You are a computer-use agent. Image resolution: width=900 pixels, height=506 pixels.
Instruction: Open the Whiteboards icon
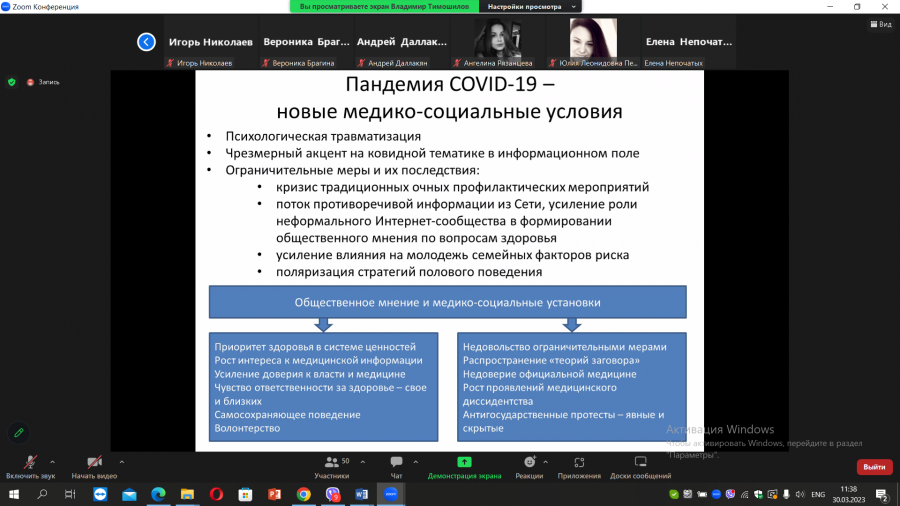coord(641,462)
